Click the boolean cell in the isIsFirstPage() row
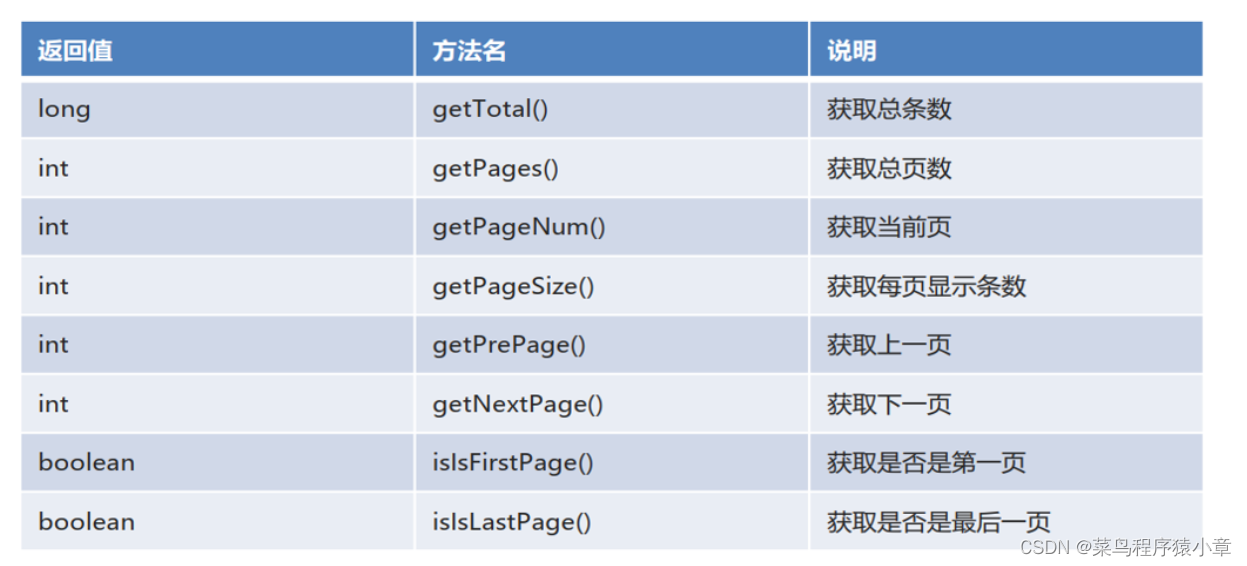 point(217,462)
